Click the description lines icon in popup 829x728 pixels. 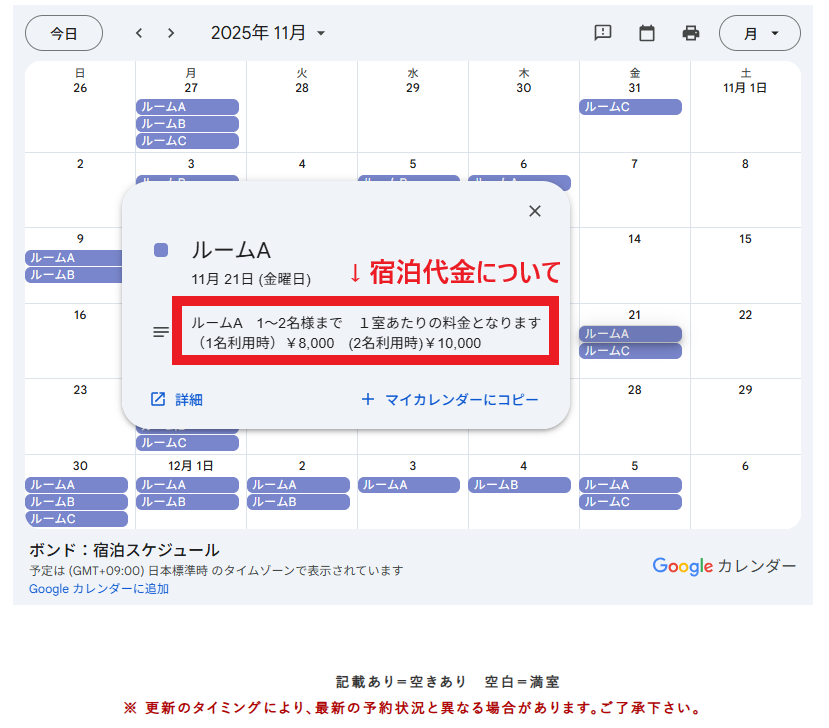click(x=161, y=332)
